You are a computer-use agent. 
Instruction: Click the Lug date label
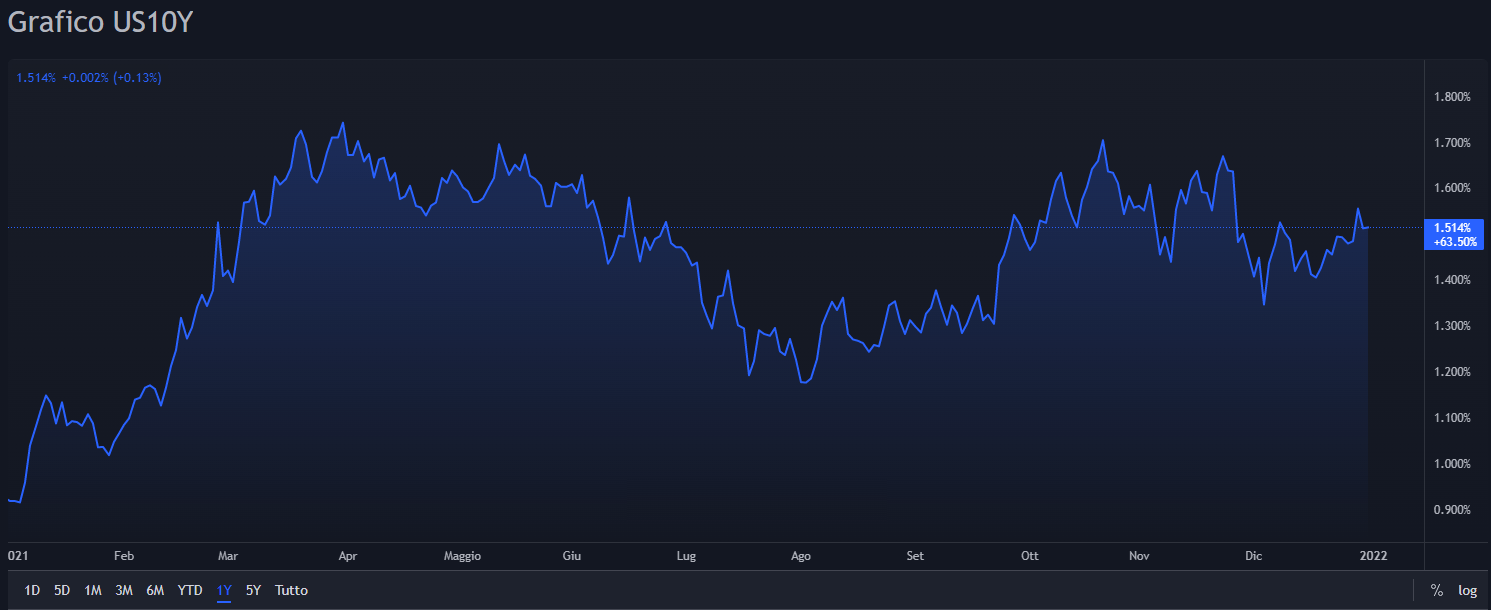click(x=686, y=556)
